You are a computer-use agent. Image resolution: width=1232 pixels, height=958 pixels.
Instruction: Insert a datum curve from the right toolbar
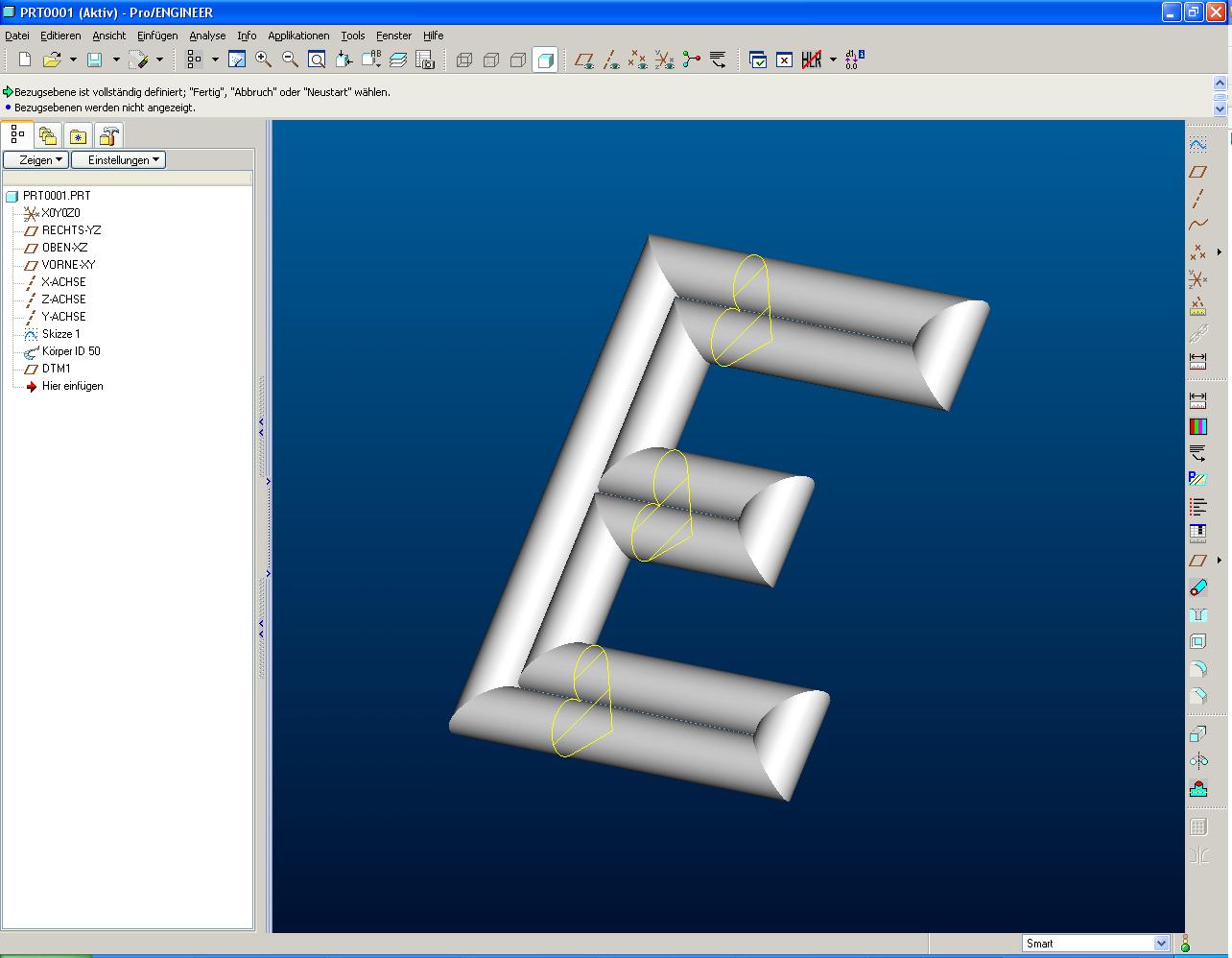coord(1197,226)
